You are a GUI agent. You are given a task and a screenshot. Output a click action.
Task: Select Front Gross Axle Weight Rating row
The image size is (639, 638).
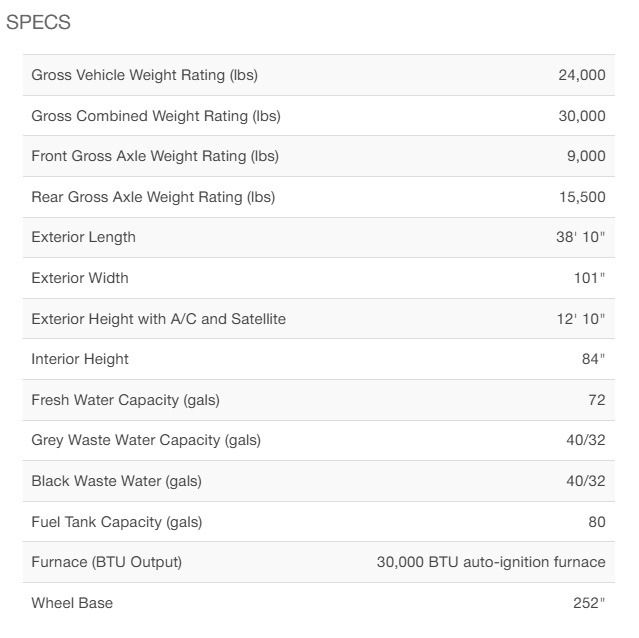[319, 156]
